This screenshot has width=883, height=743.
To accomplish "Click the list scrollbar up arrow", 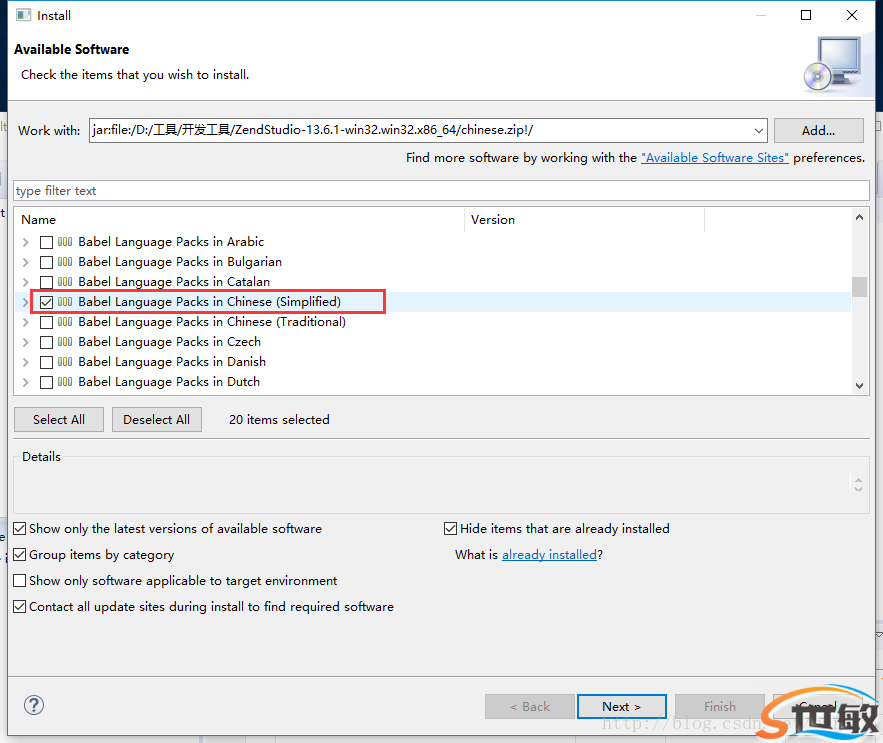I will click(x=859, y=217).
